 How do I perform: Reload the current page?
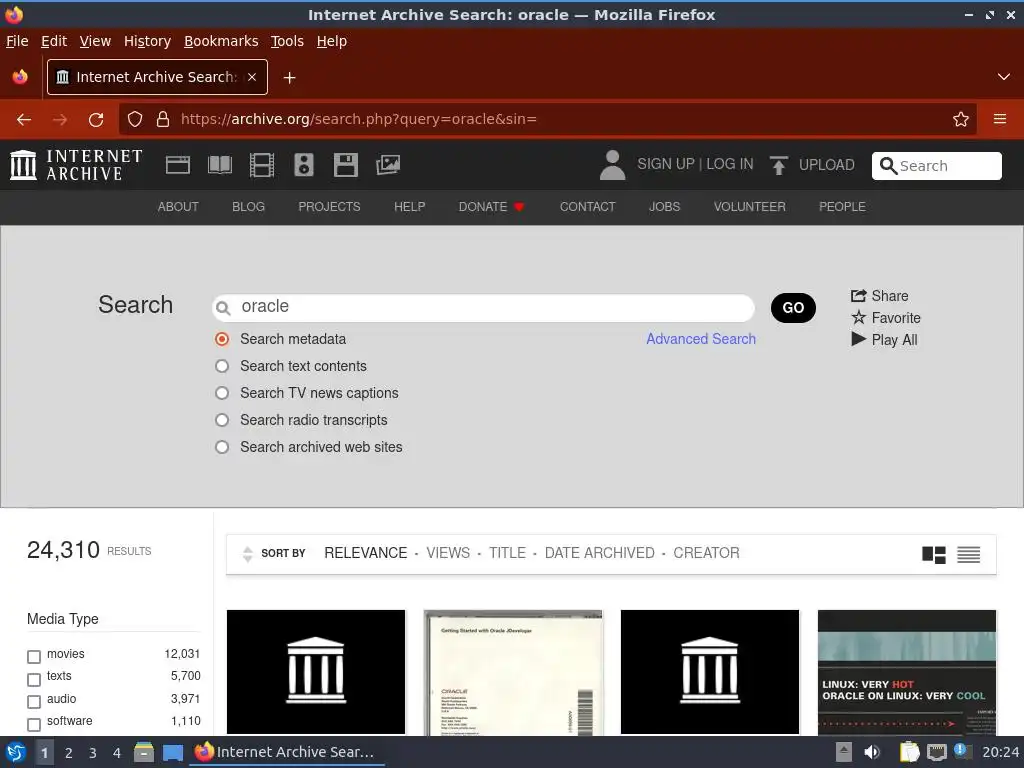click(96, 120)
